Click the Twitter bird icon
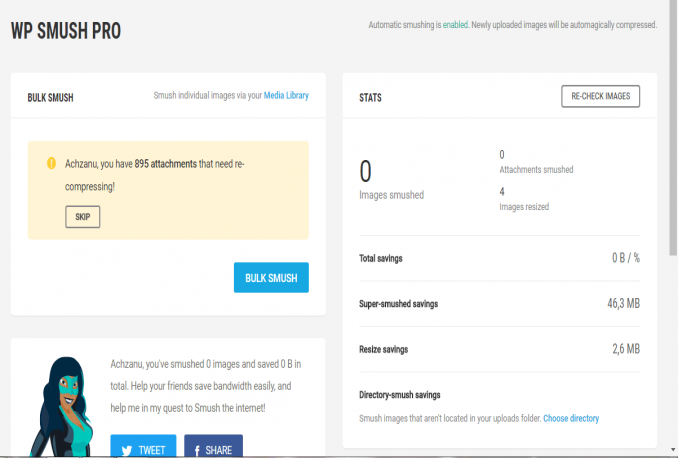Viewport: 678px width, 458px height. (125, 450)
